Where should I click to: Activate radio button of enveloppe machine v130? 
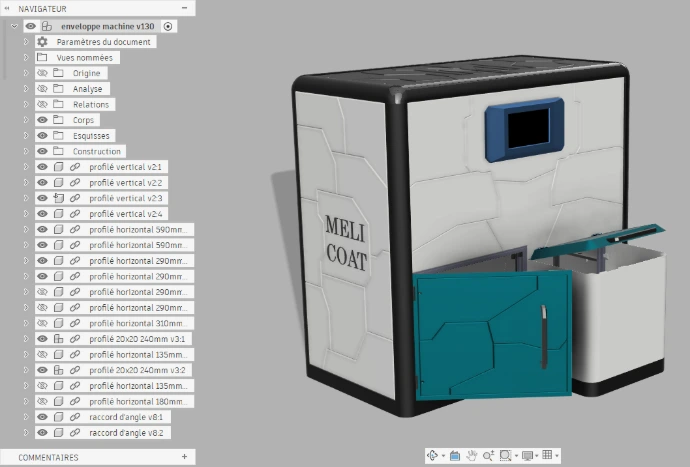(167, 26)
